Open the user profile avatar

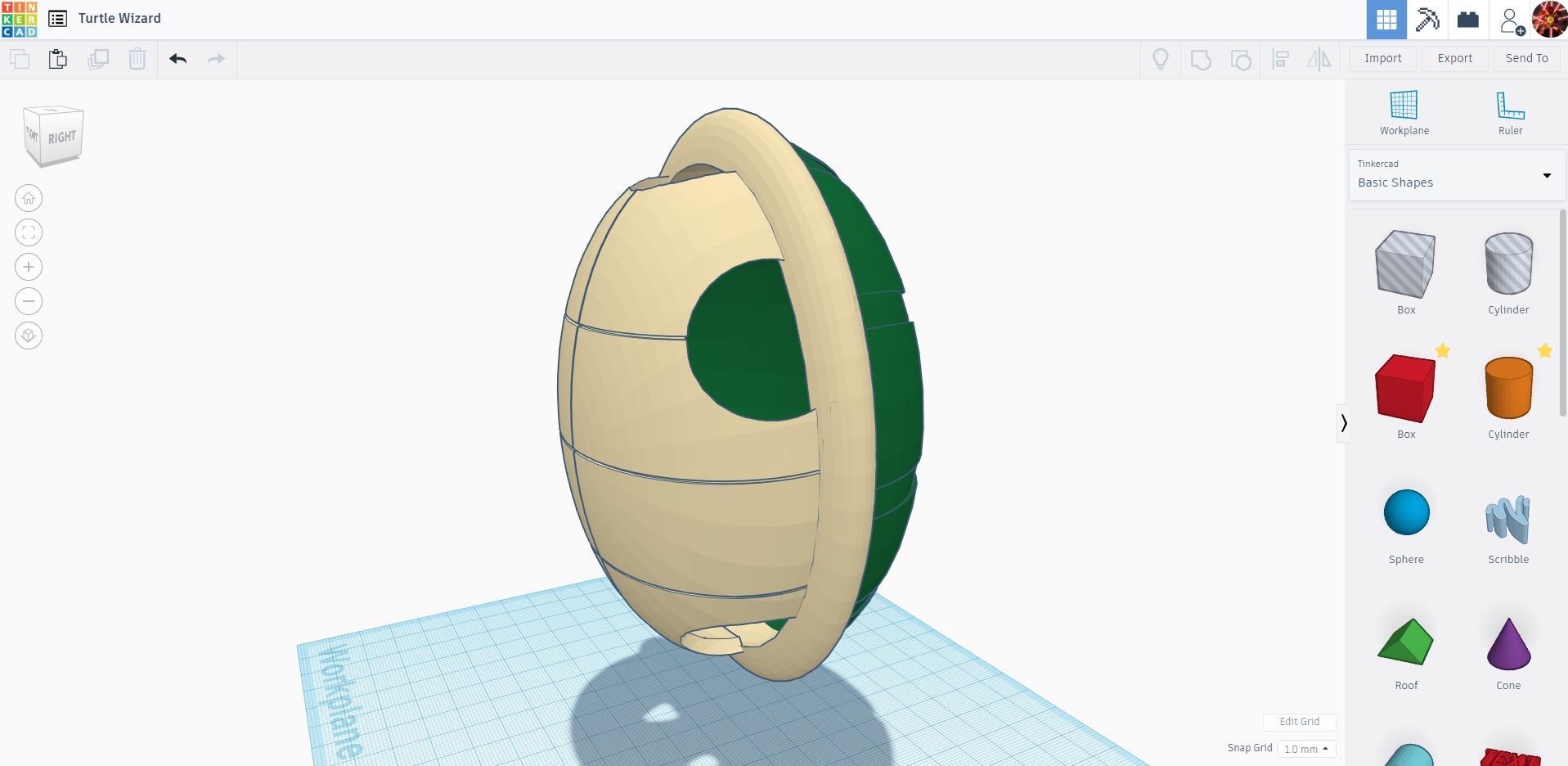tap(1549, 20)
